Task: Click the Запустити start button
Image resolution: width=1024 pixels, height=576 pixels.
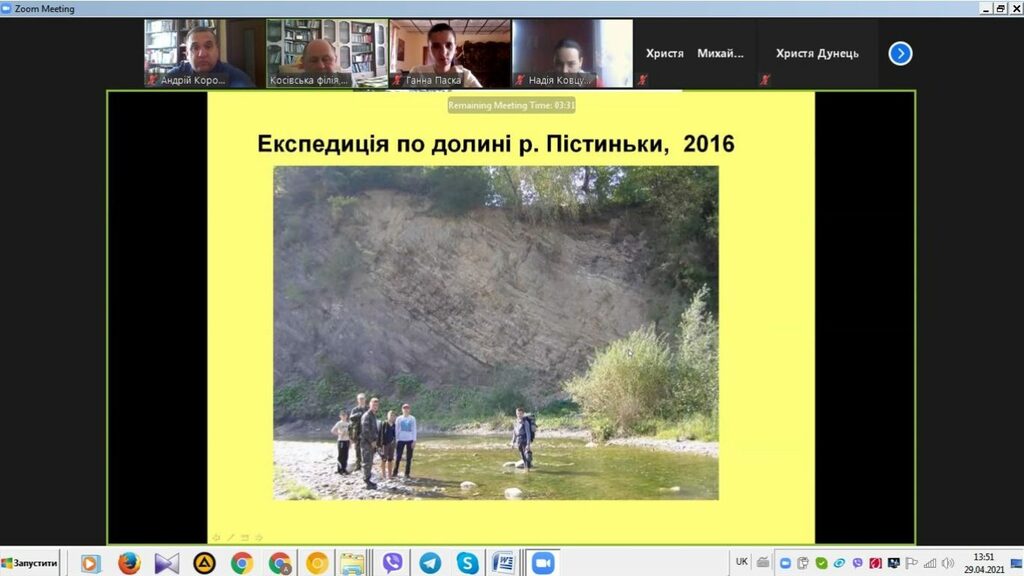Action: tap(30, 563)
